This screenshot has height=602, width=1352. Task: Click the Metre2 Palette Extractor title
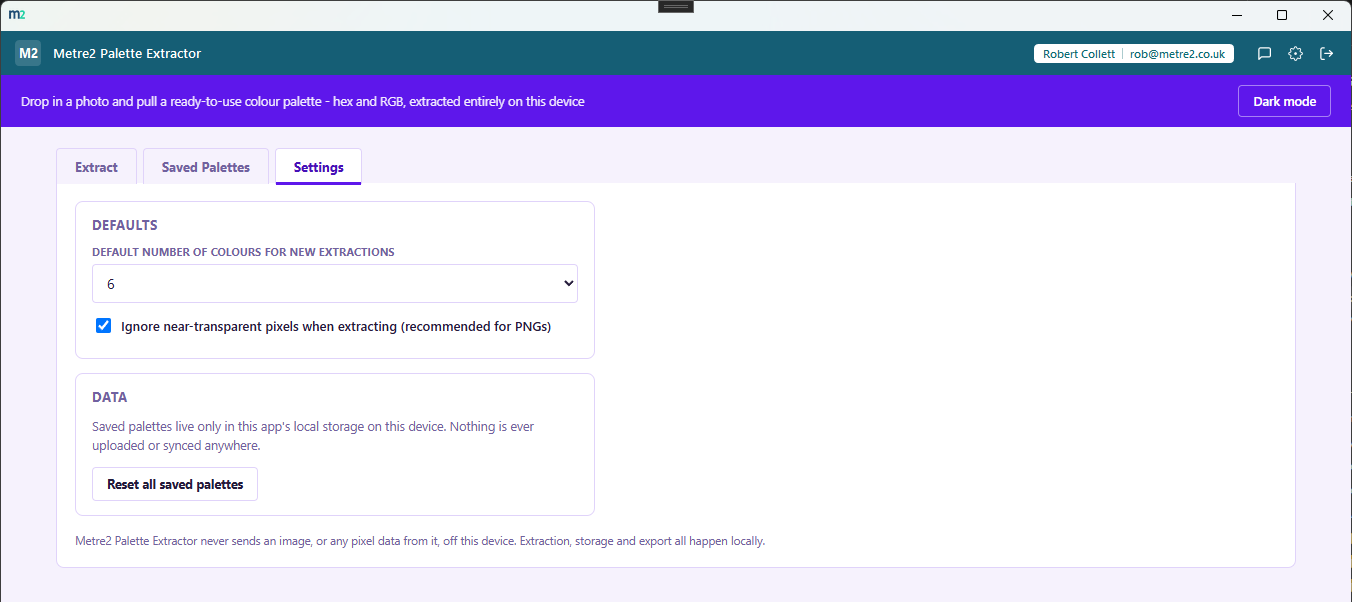coord(127,54)
